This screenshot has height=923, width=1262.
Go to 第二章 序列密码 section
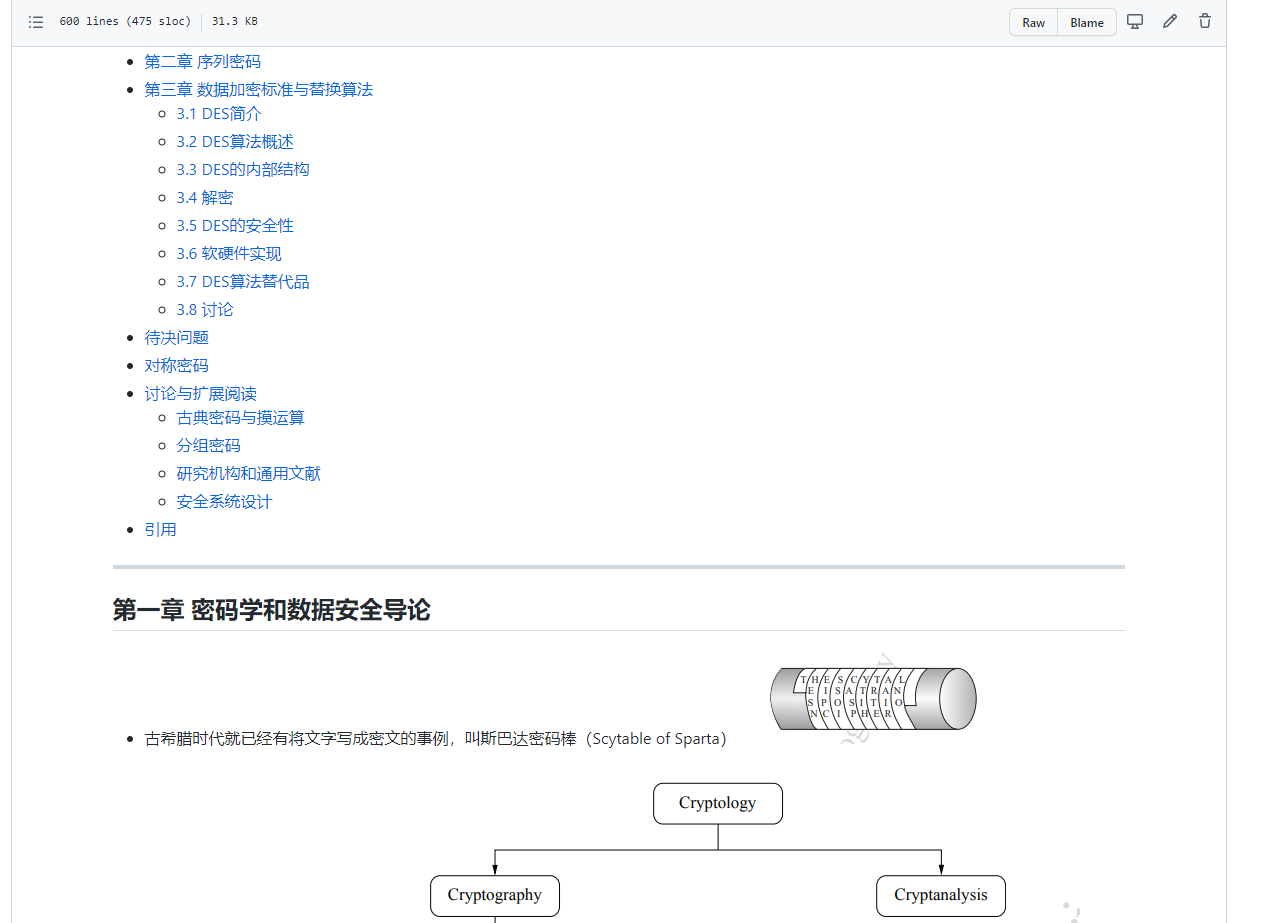pyautogui.click(x=202, y=62)
